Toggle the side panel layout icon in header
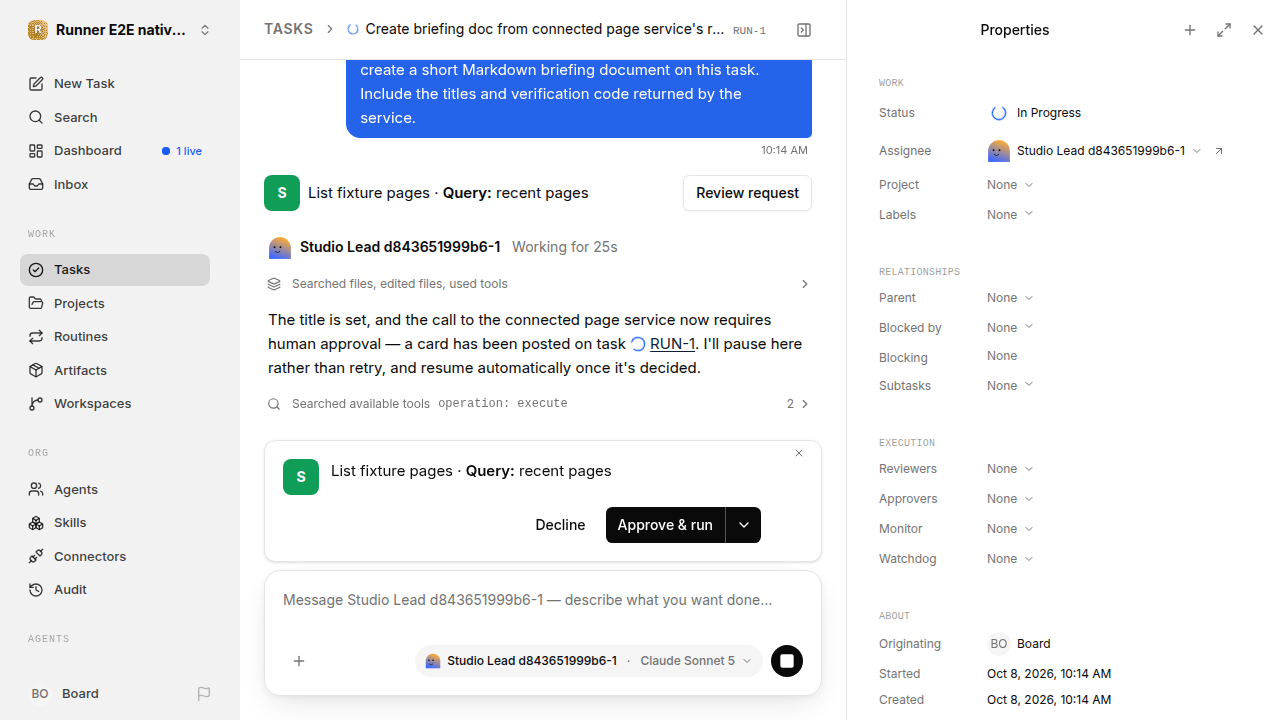1280x720 pixels. pos(804,30)
